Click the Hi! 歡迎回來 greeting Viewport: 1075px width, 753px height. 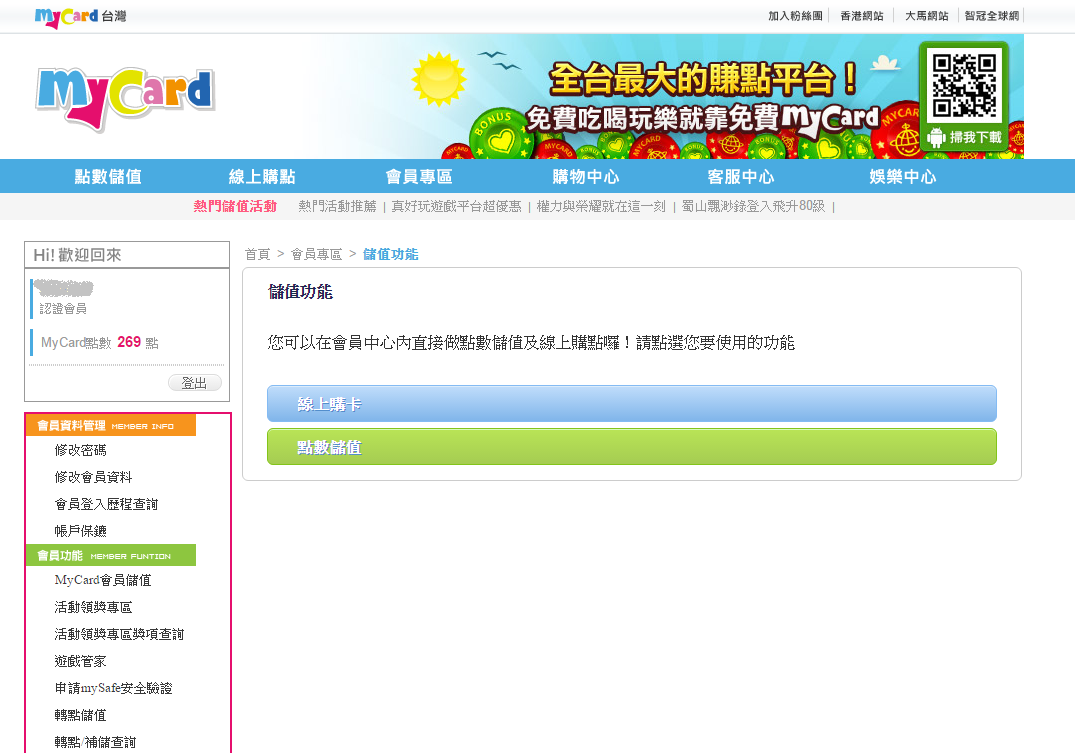coord(77,255)
